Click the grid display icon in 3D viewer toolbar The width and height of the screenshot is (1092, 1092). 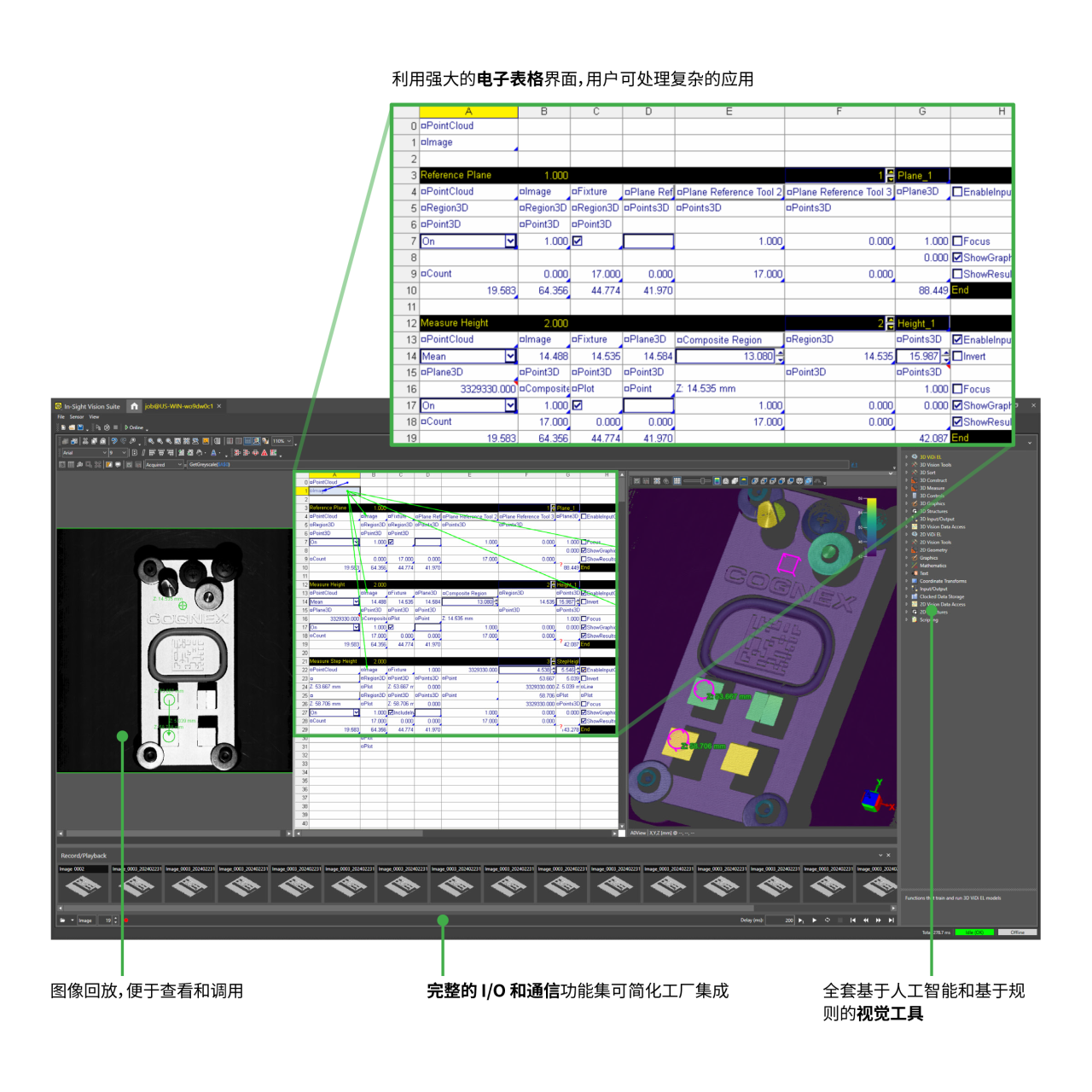677,480
